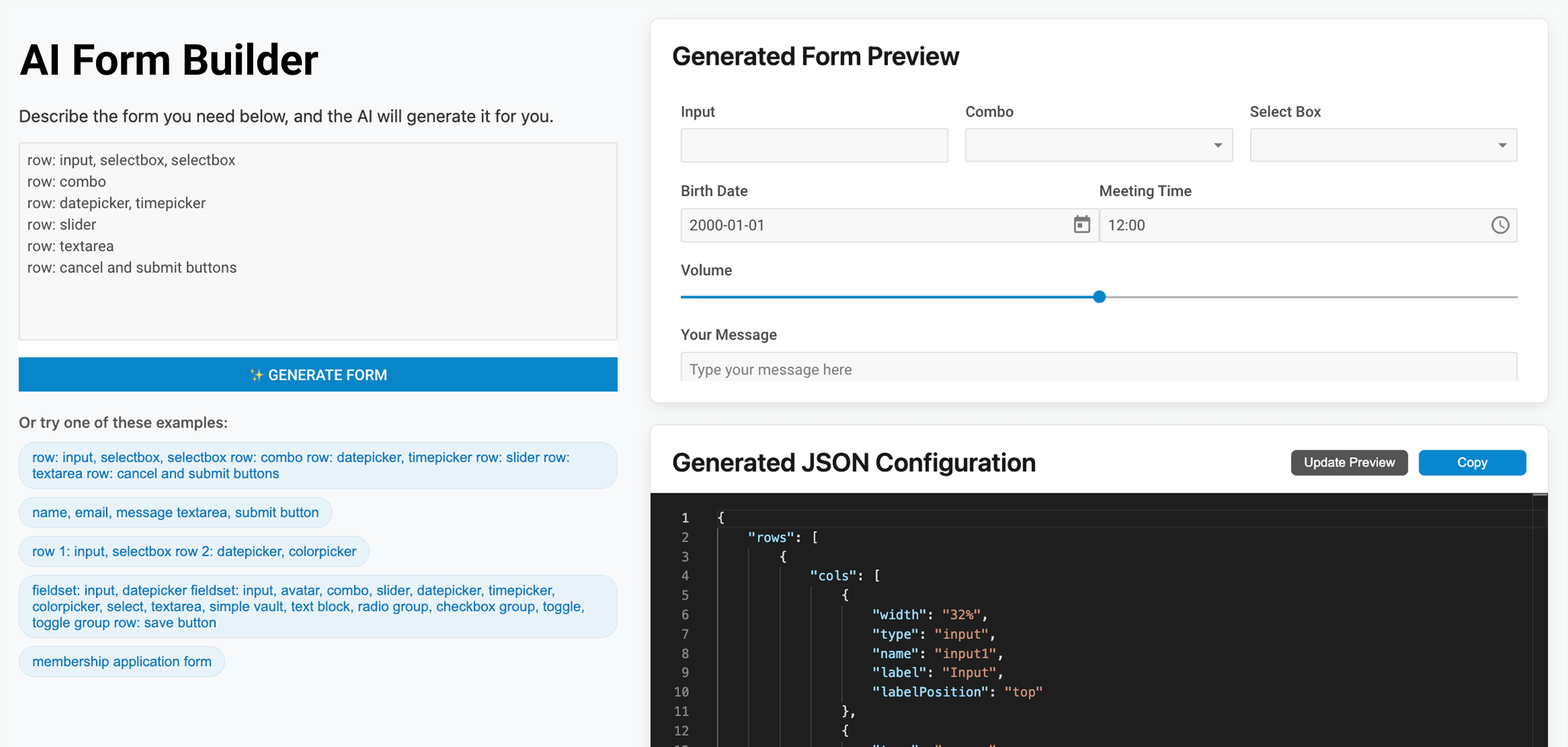Click the Volume slider handle
The image size is (1568, 747).
[1099, 297]
